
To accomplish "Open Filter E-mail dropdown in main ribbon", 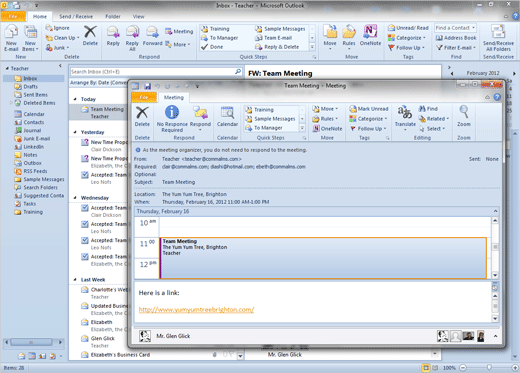I will click(456, 48).
